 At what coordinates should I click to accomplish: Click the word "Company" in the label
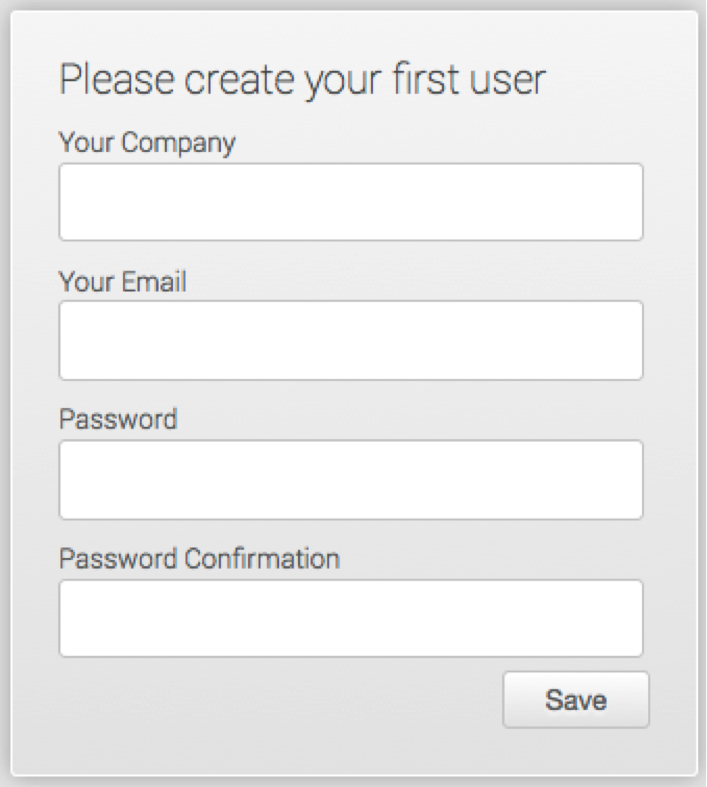[x=178, y=143]
